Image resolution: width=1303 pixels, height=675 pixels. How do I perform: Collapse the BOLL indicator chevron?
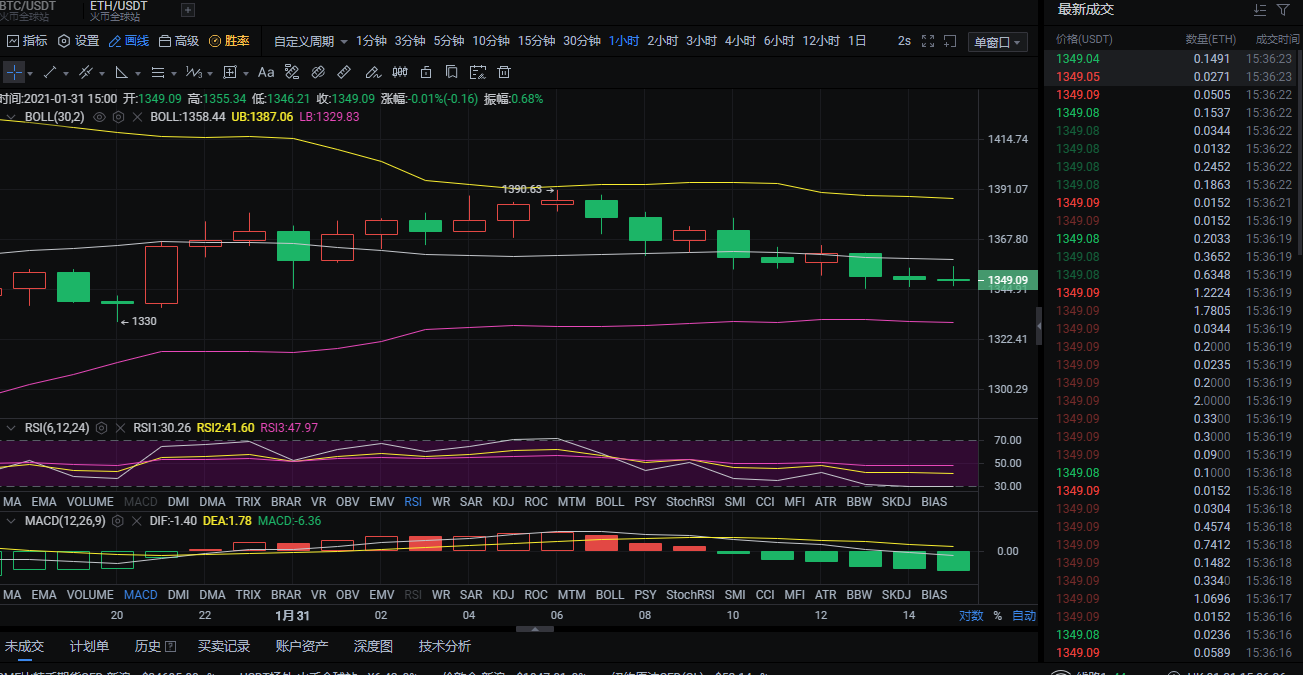pyautogui.click(x=11, y=117)
